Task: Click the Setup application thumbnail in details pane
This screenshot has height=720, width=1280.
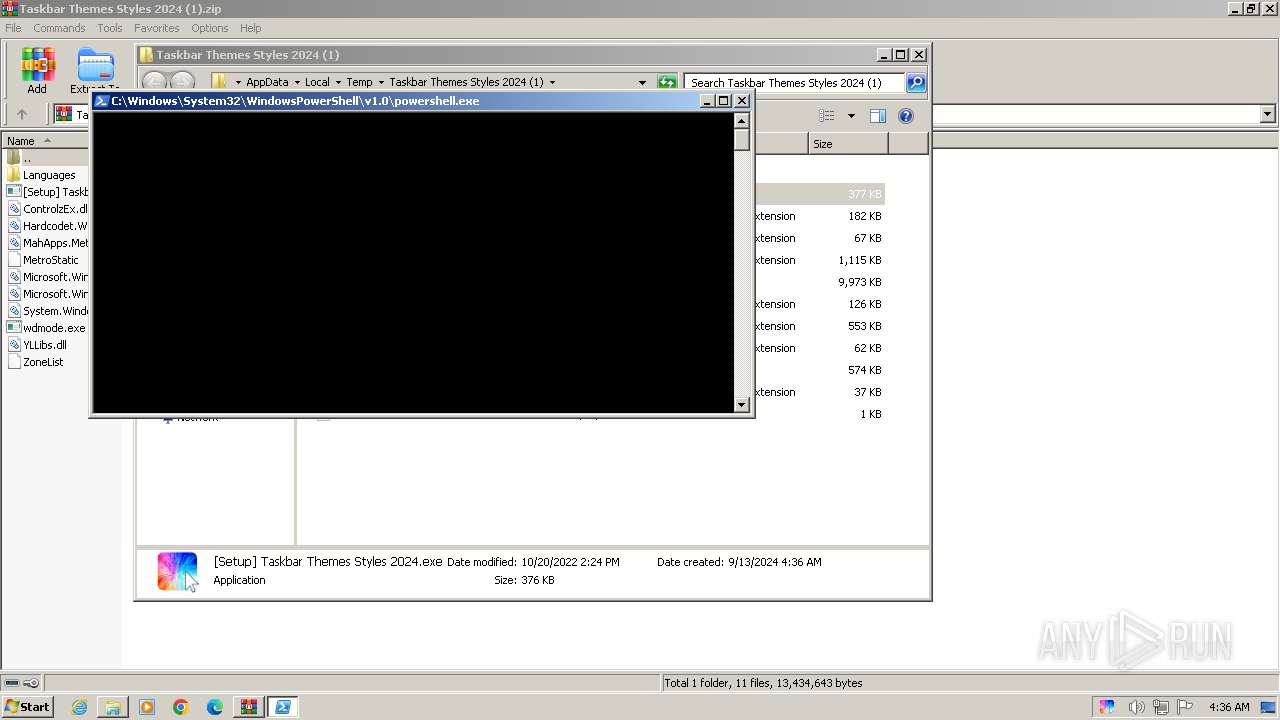Action: [x=177, y=571]
